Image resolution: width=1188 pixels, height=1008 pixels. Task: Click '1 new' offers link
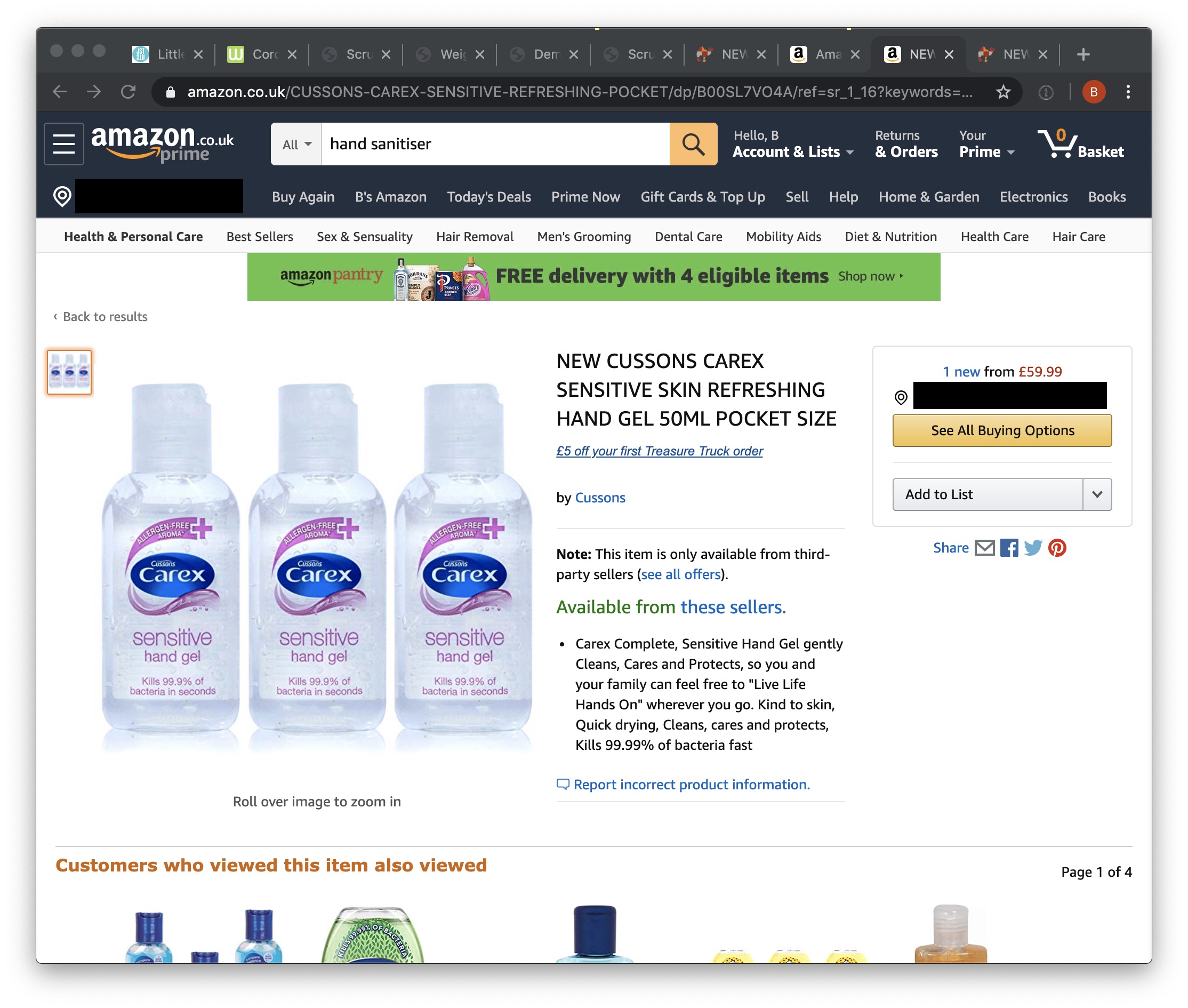[x=961, y=372]
